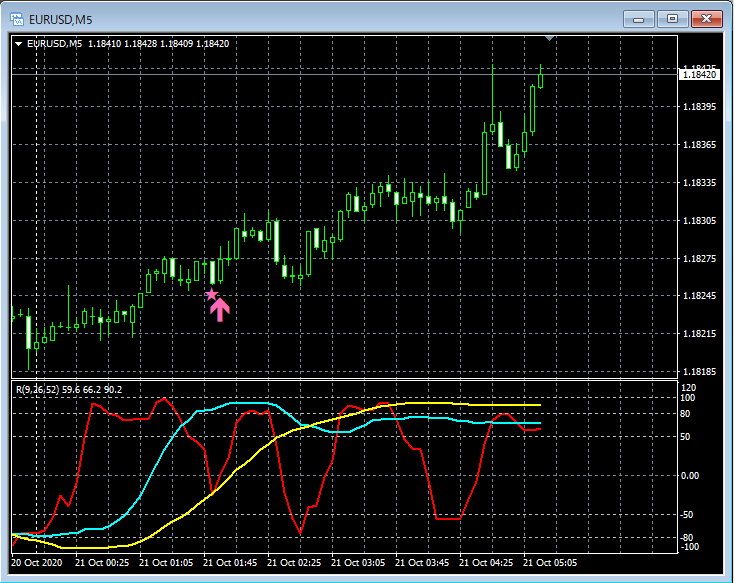This screenshot has height=583, width=735.
Task: Close the EURUSD,M5 chart window
Action: pyautogui.click(x=706, y=19)
